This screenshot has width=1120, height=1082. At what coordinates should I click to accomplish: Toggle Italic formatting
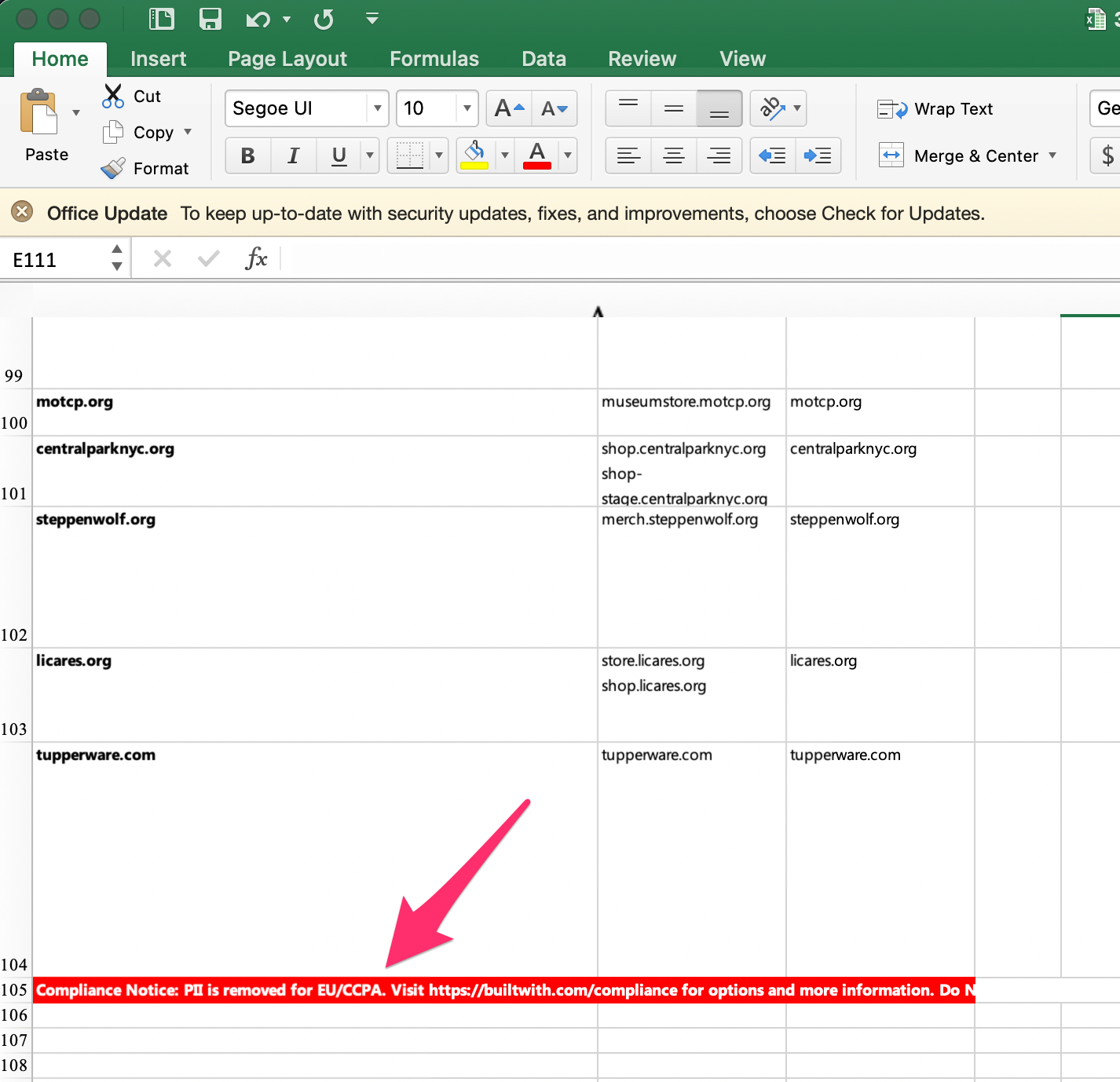[294, 155]
